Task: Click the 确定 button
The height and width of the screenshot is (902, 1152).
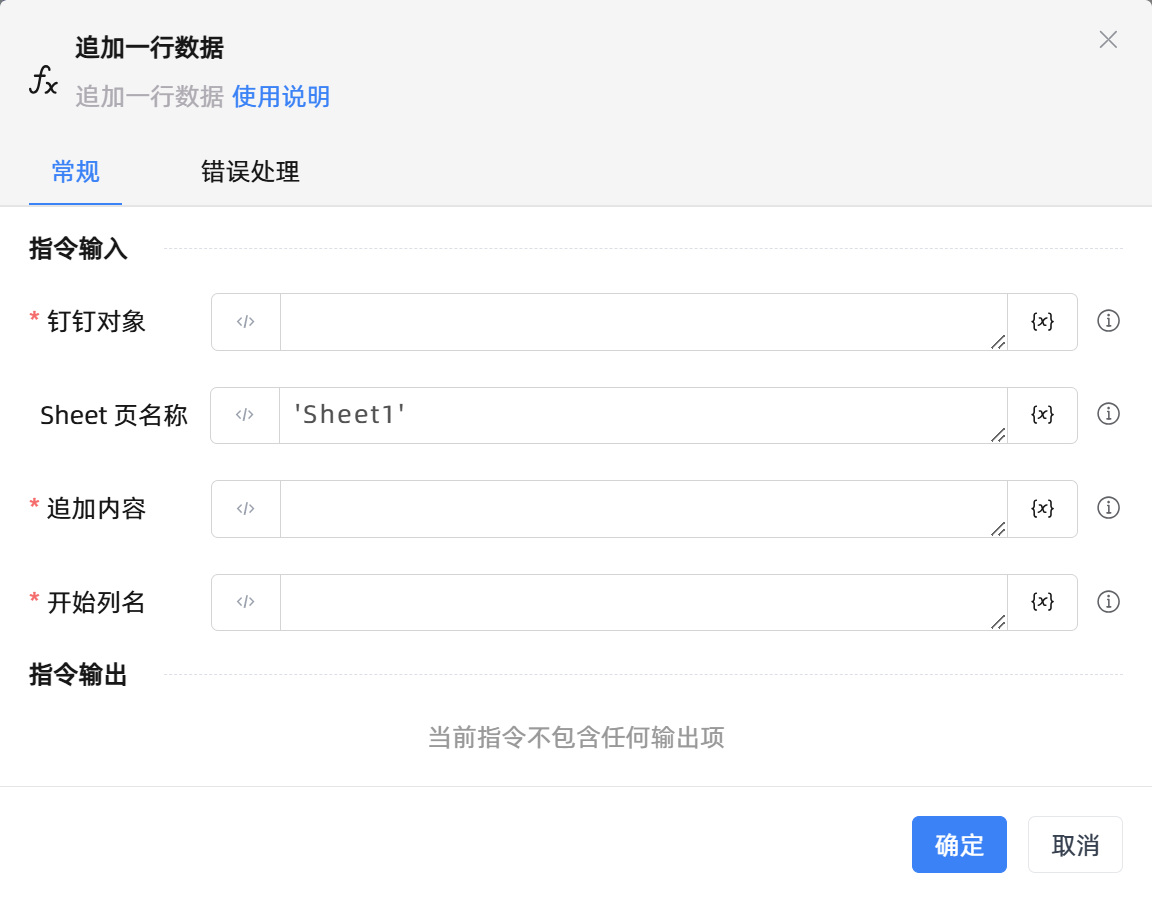Action: (959, 845)
